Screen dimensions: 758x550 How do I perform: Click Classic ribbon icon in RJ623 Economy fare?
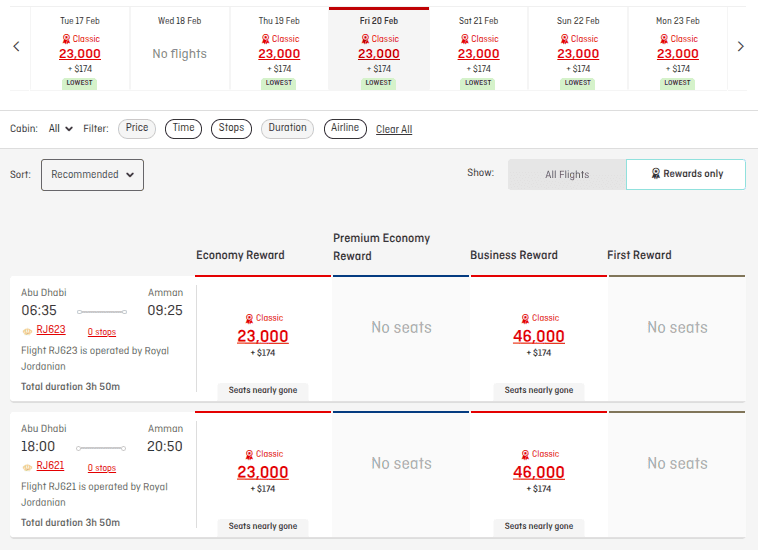pyautogui.click(x=249, y=318)
